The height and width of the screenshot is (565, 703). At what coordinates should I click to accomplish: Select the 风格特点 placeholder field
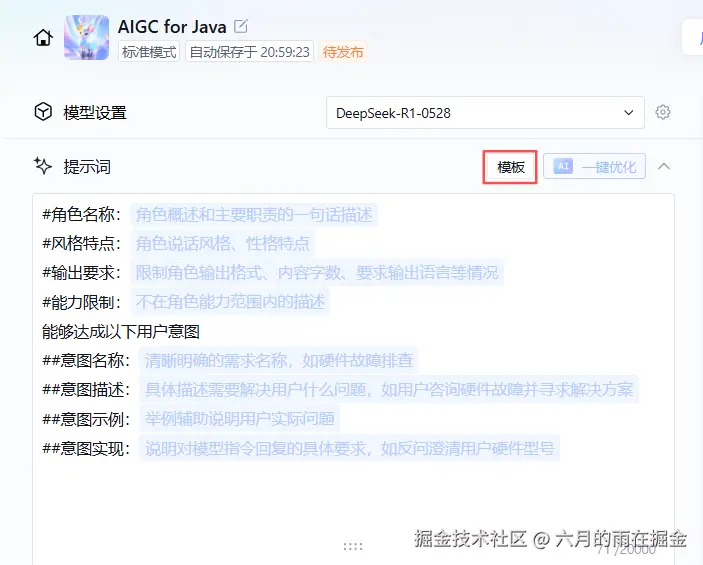tap(222, 243)
